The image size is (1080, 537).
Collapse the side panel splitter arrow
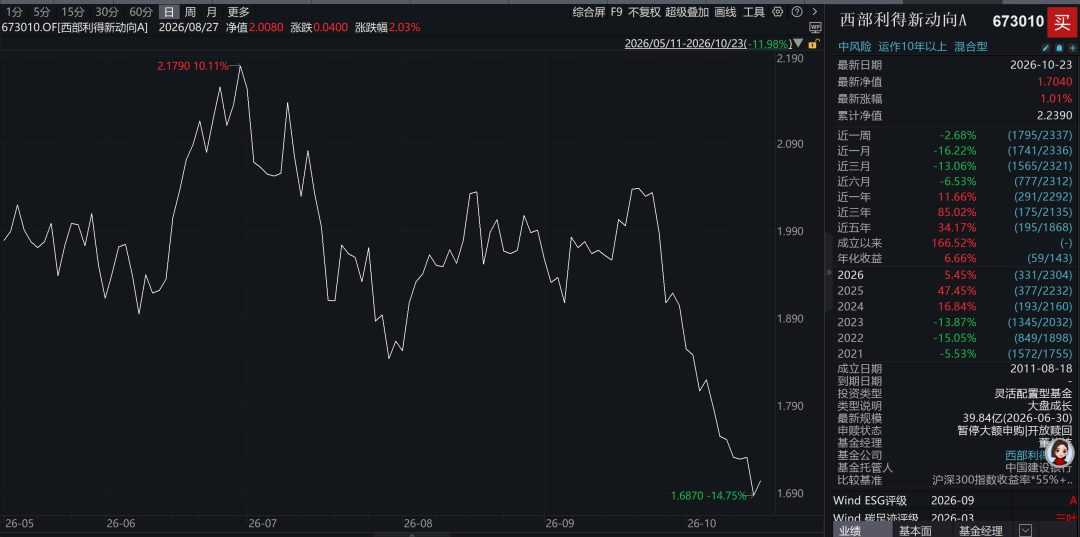click(829, 273)
